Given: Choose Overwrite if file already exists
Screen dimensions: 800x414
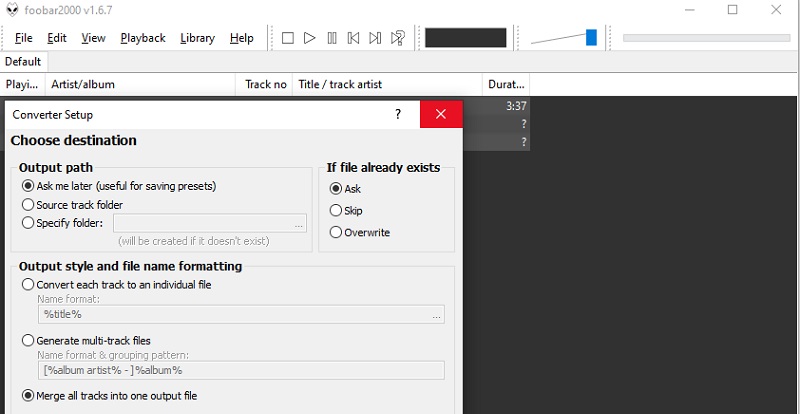Looking at the screenshot, I should pos(335,232).
